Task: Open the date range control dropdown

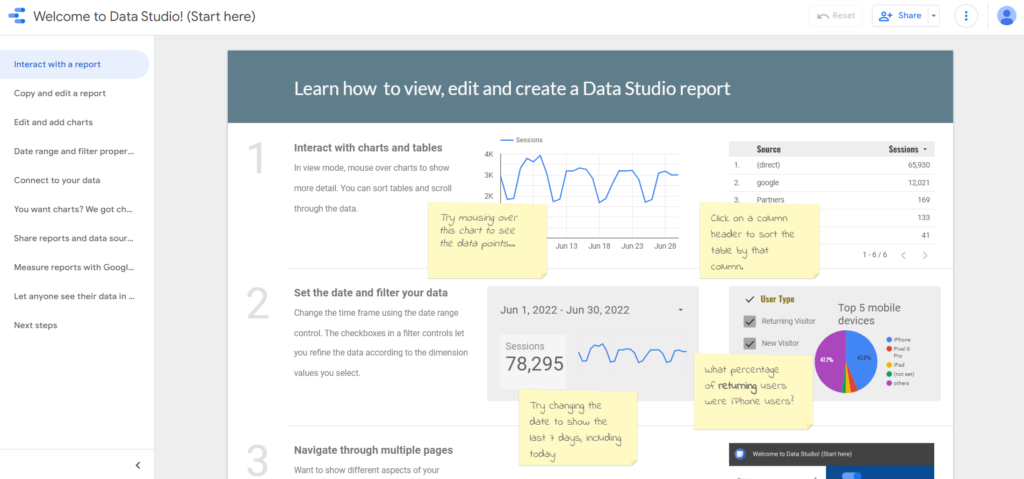Action: click(680, 310)
